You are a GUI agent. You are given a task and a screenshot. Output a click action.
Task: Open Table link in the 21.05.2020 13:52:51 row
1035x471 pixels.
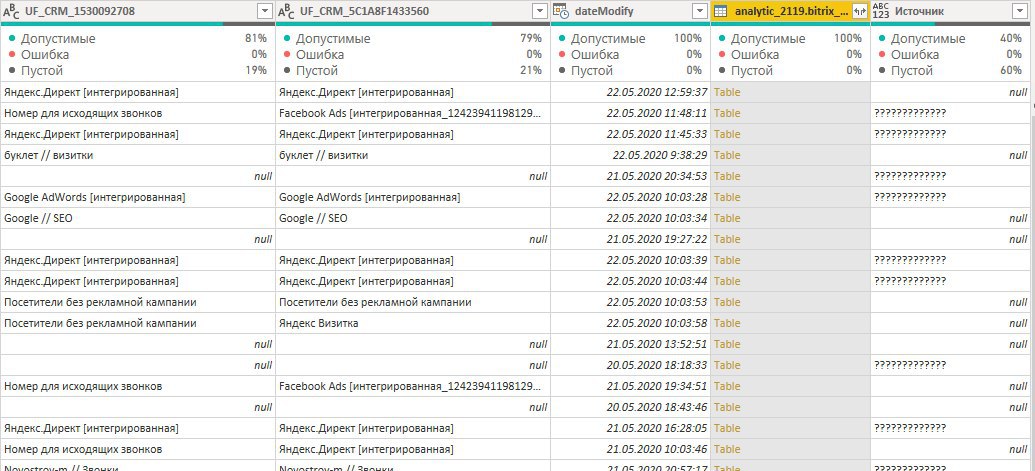(x=727, y=344)
